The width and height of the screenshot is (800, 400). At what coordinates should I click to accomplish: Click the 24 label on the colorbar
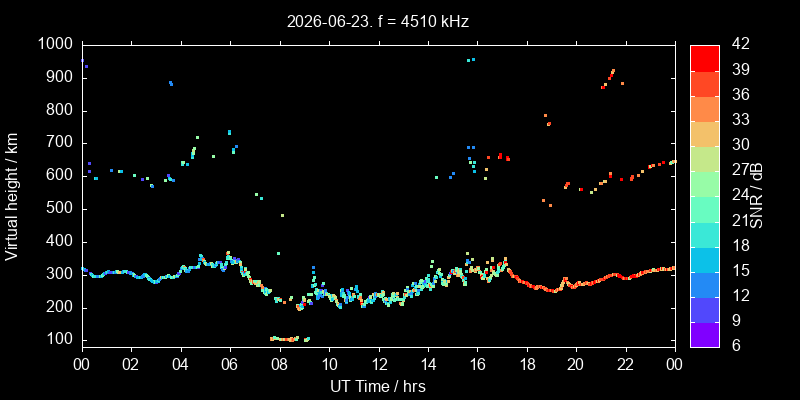coord(737,195)
